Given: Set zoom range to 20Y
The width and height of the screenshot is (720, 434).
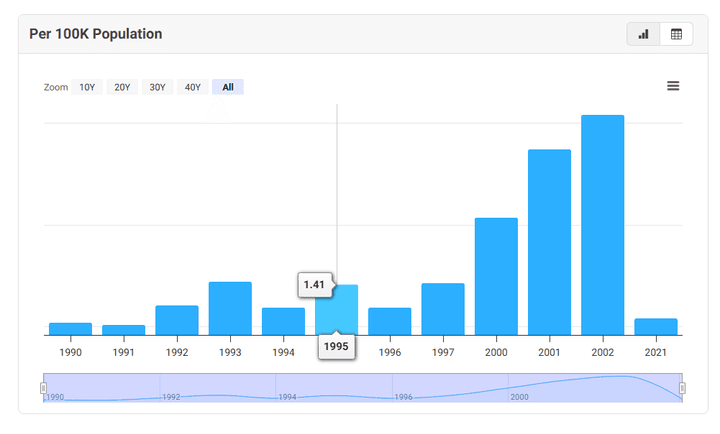Looking at the screenshot, I should point(122,87).
